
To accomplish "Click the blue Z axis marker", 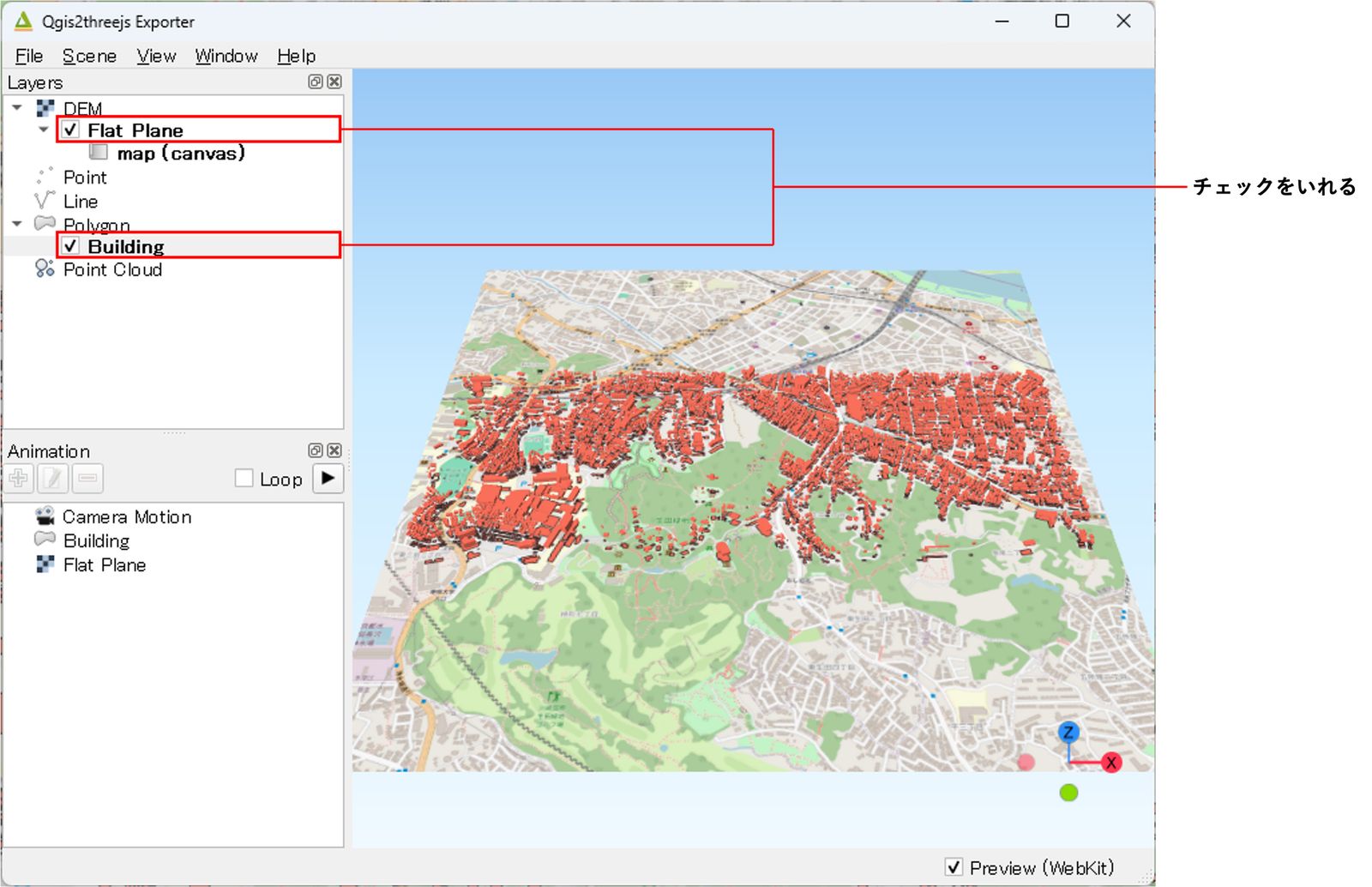I will tap(1068, 732).
